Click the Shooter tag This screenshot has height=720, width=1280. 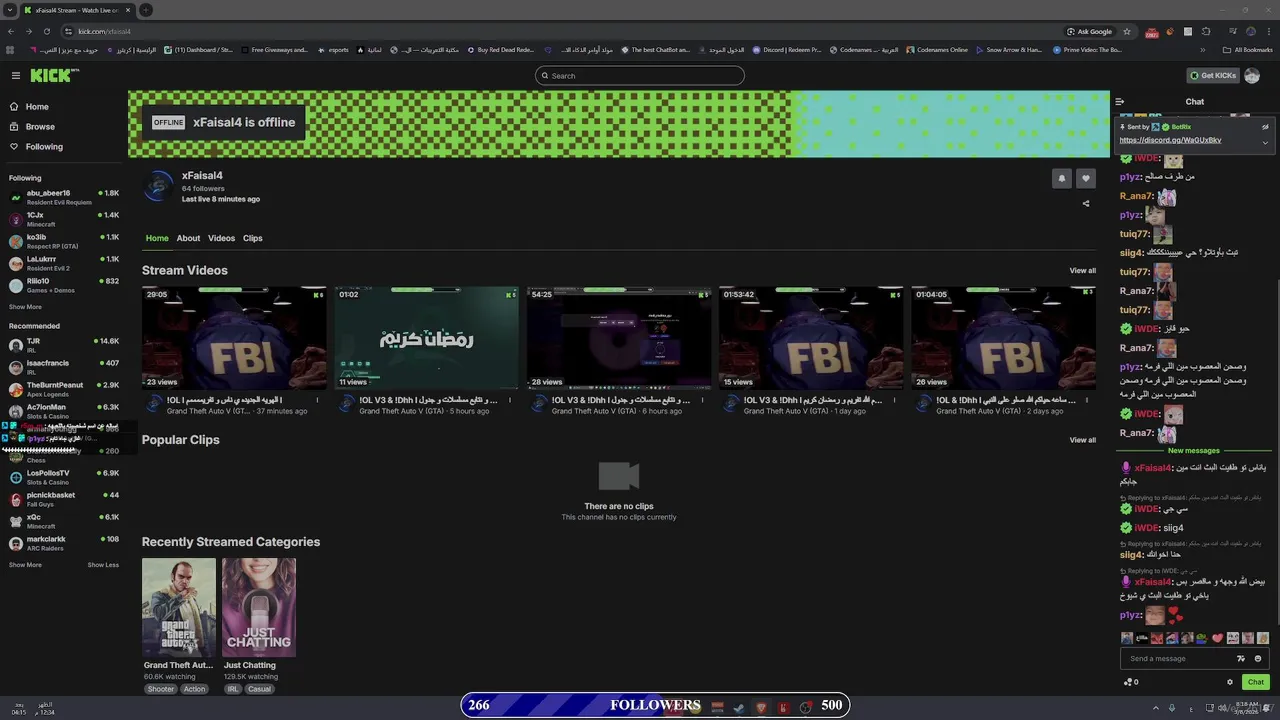[161, 689]
